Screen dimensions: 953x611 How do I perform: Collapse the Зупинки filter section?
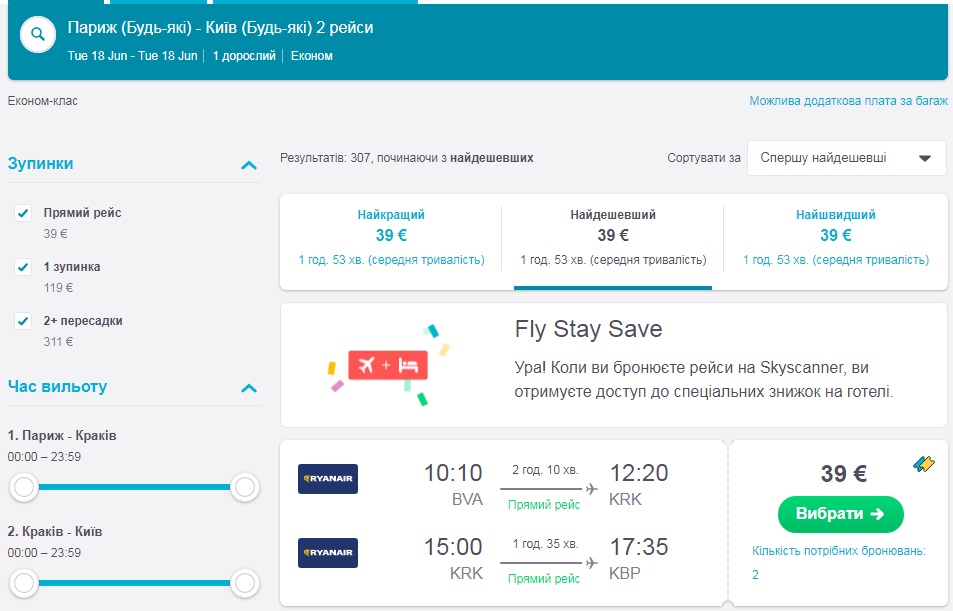[249, 164]
